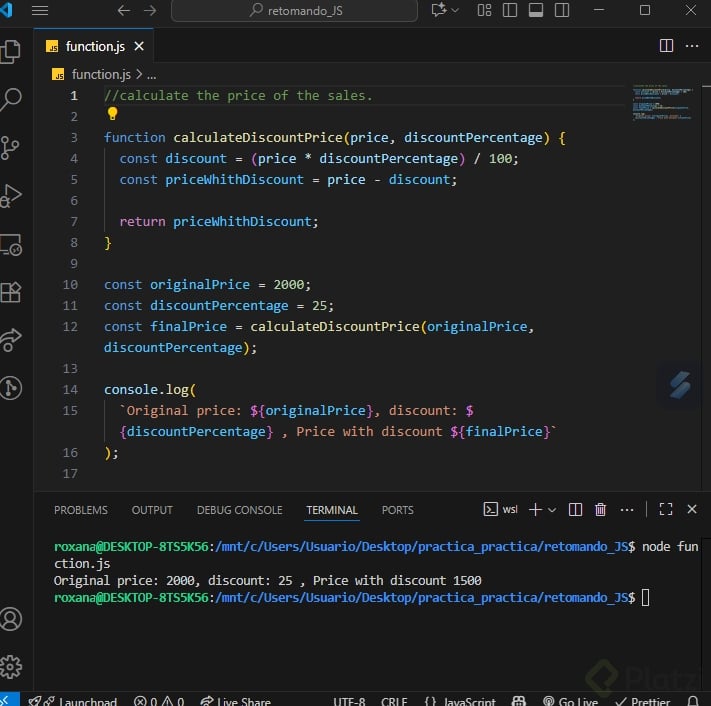
Task: Expand the editor More Actions menu
Action: tap(692, 46)
